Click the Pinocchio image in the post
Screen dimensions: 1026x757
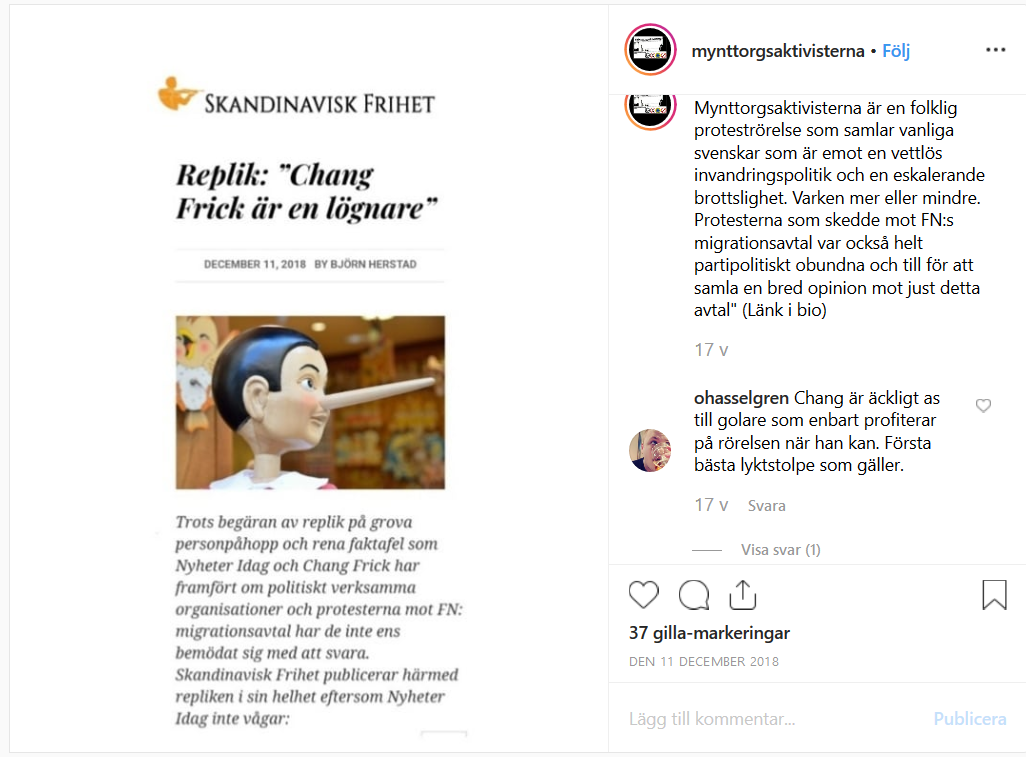coord(310,402)
